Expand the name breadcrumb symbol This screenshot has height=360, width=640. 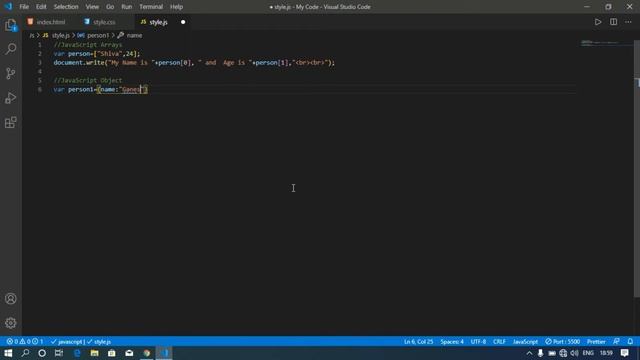(x=134, y=36)
